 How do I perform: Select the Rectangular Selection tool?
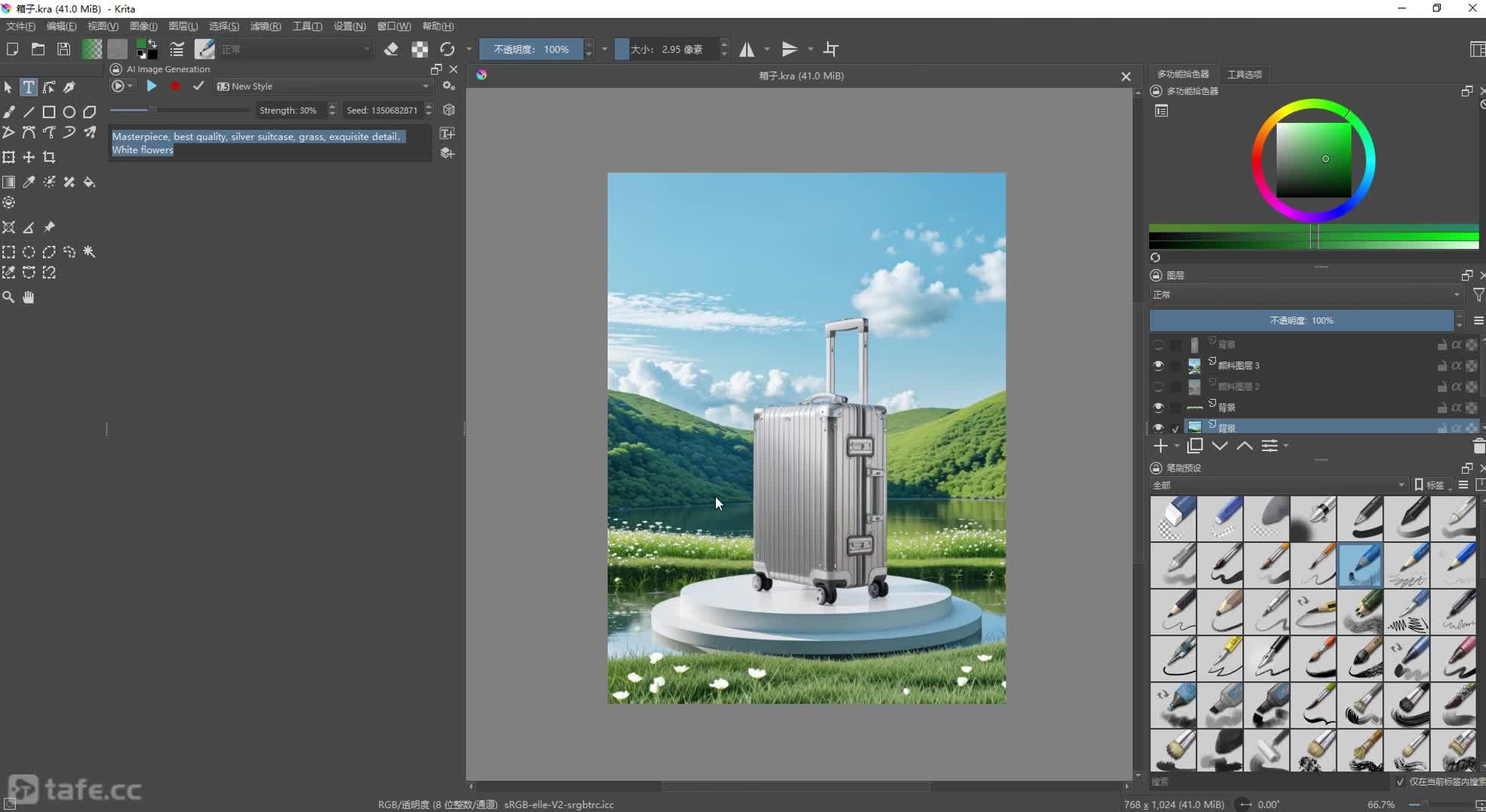8,252
